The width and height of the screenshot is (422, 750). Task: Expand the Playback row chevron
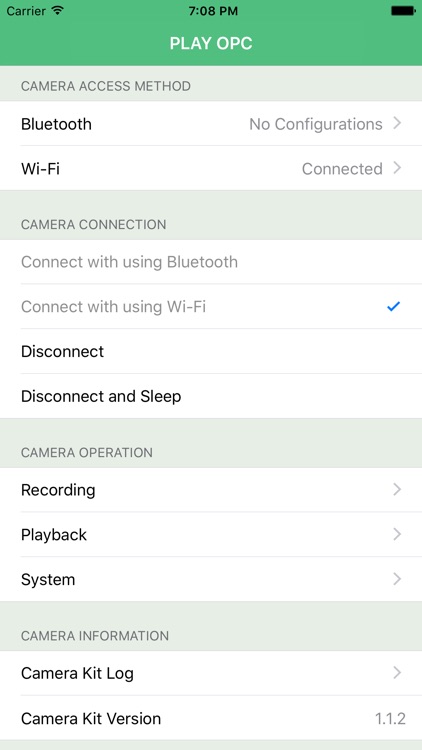(x=397, y=534)
